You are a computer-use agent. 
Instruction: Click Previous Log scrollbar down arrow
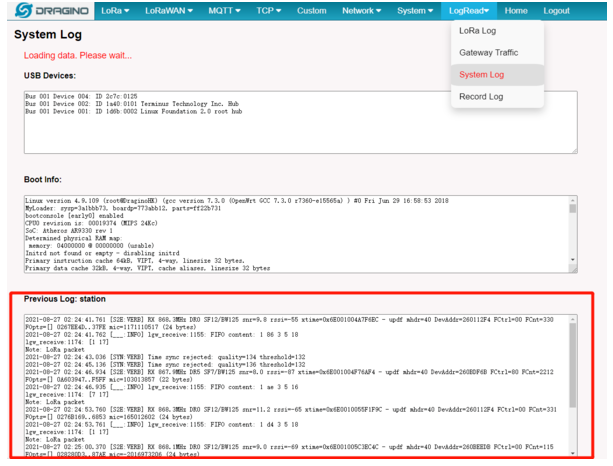click(573, 453)
